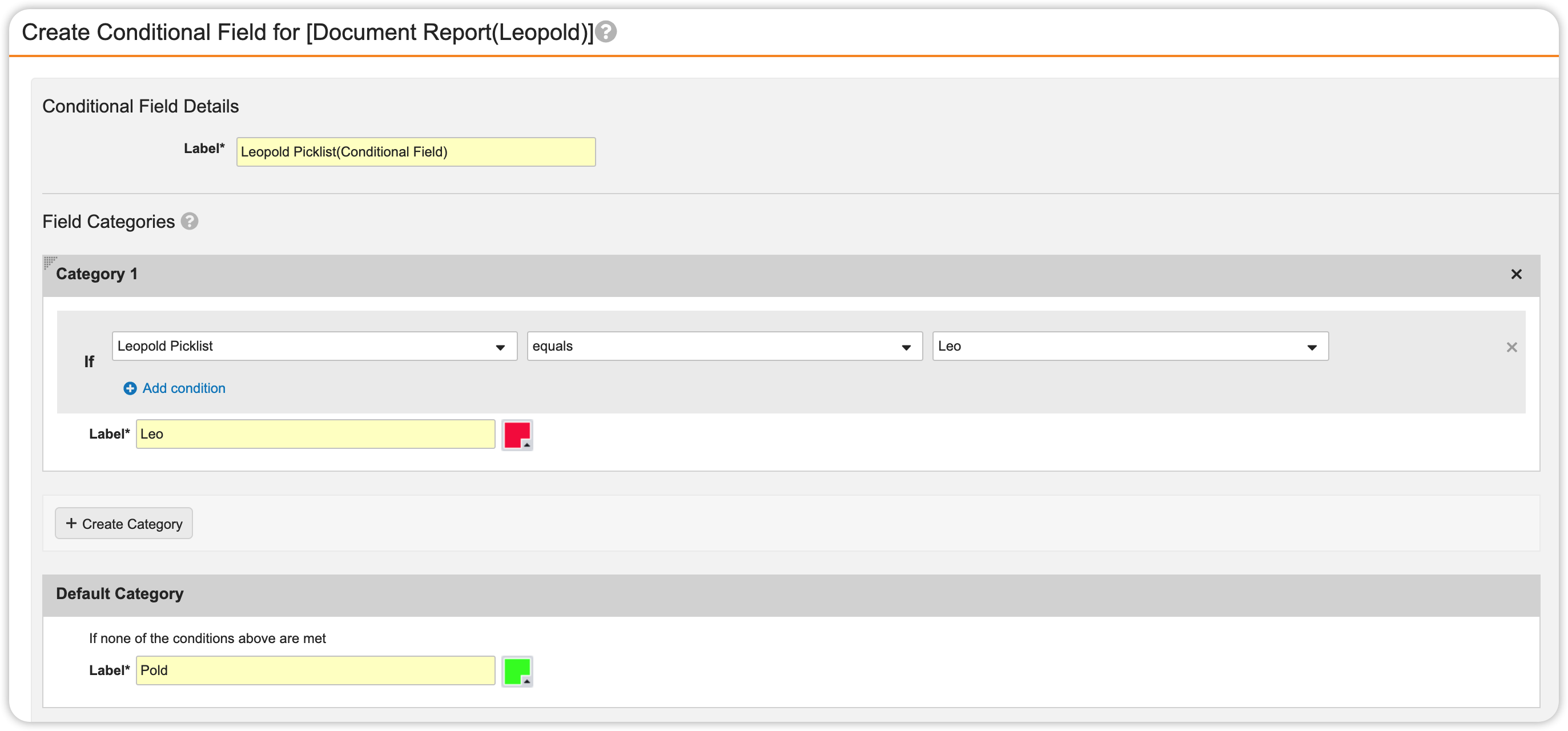The image size is (1568, 731).
Task: Click the Default Category label field Pold
Action: tap(315, 670)
